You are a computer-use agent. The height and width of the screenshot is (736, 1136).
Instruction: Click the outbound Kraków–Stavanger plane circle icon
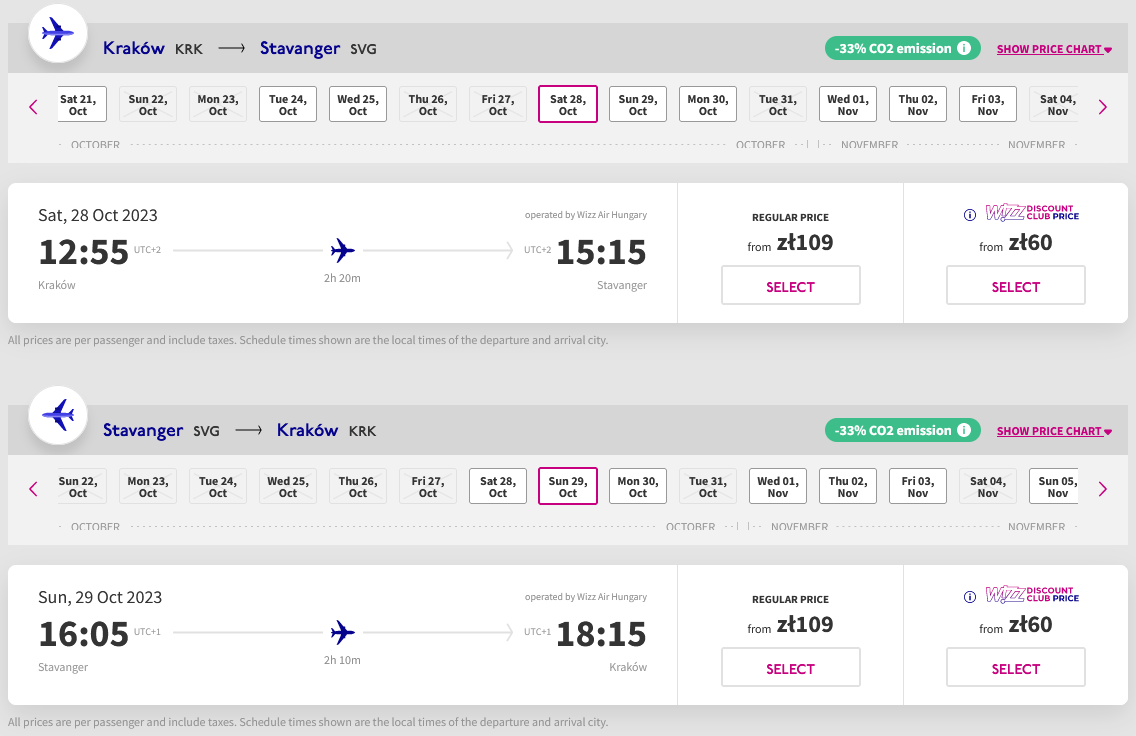[x=58, y=33]
